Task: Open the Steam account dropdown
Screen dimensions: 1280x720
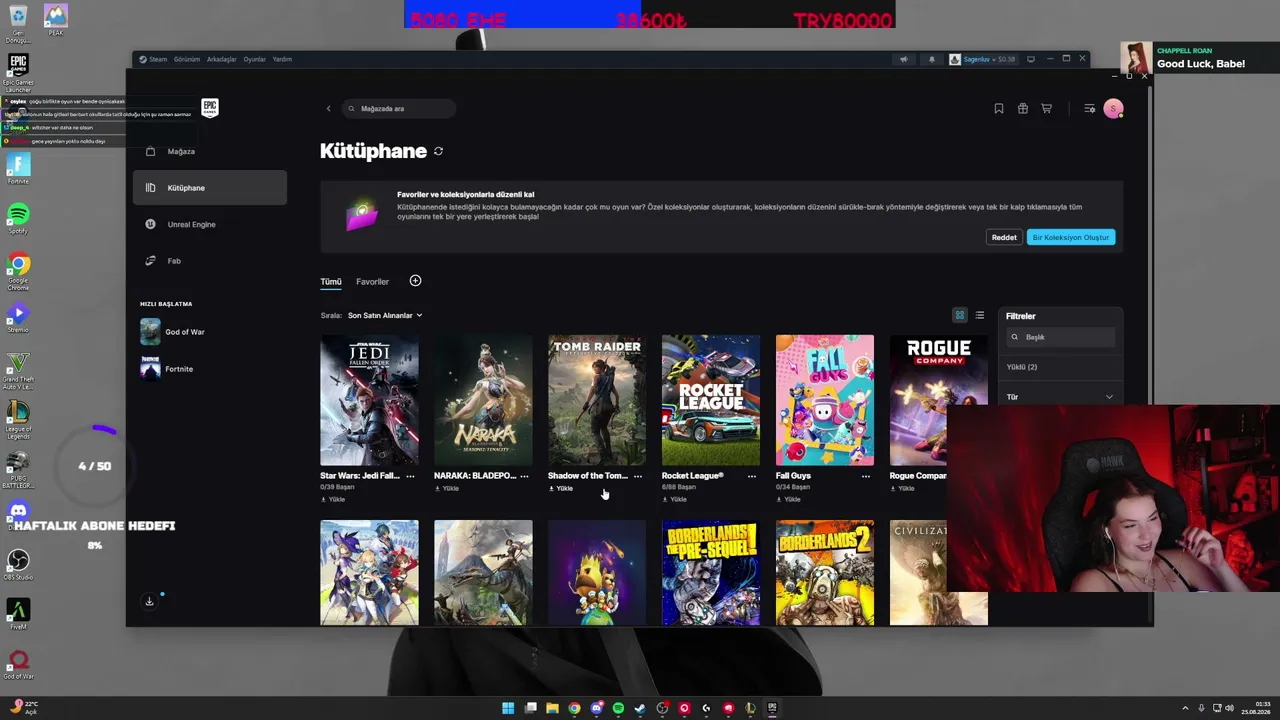Action: (x=982, y=59)
